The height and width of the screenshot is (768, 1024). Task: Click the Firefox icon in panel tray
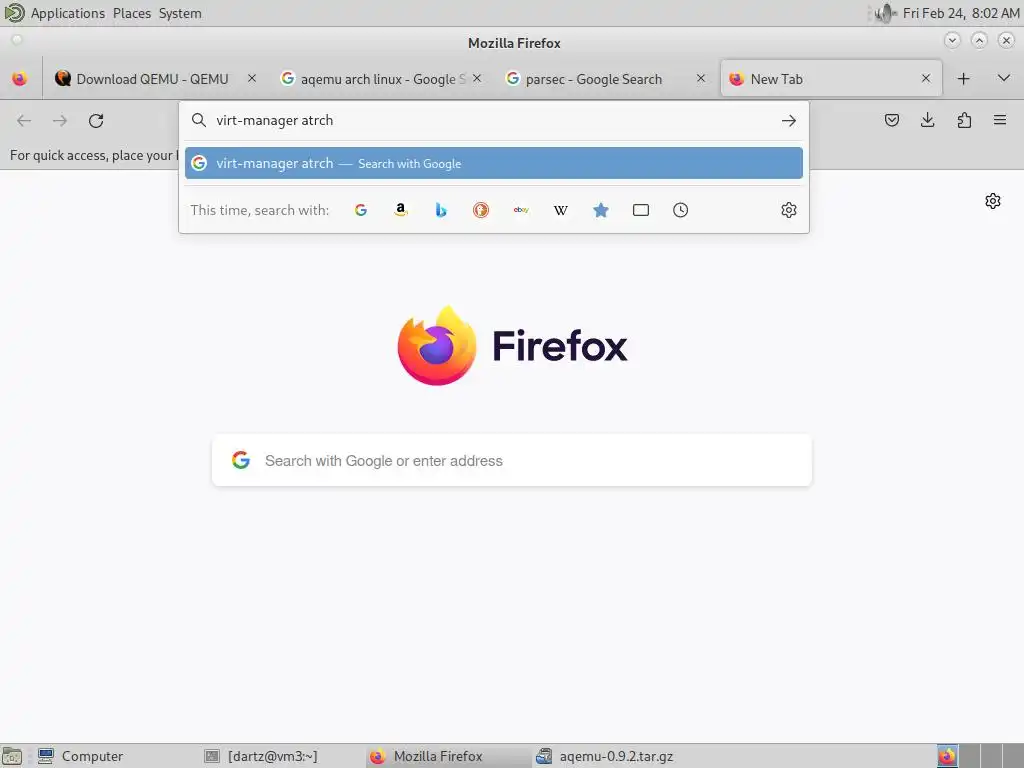click(947, 756)
